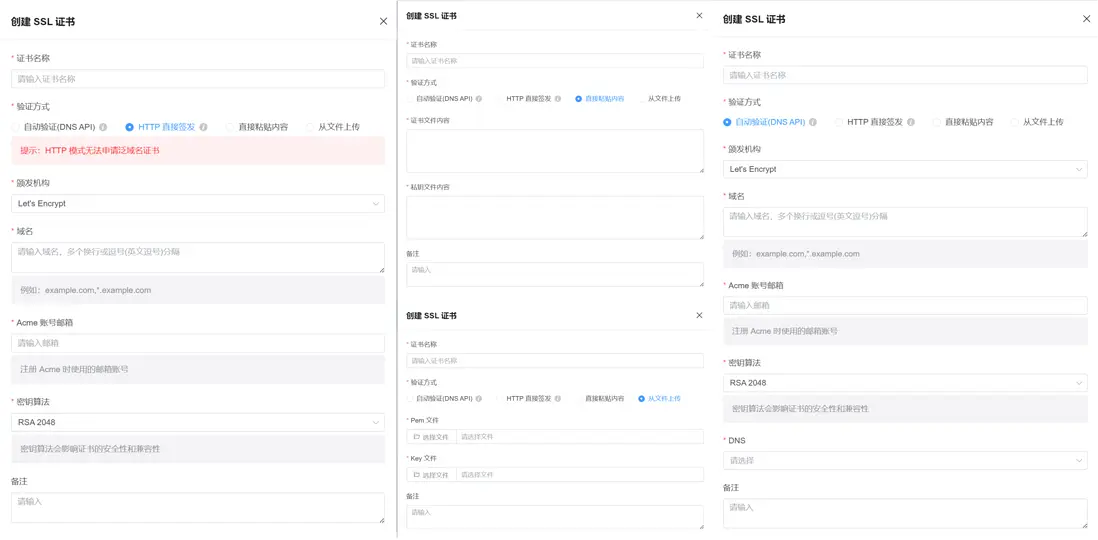
Task: Click 创建 SSL 证书 title of left dialog
Action: click(43, 22)
